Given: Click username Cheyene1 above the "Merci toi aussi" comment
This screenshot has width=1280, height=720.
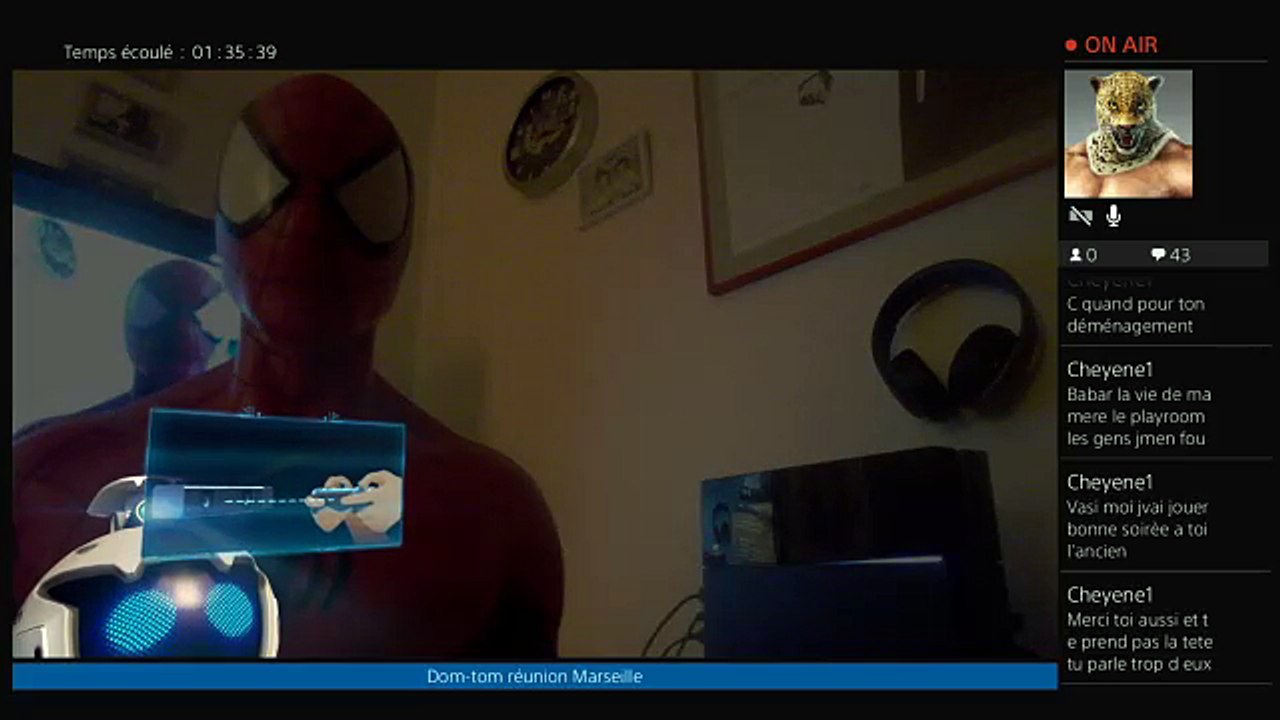Looking at the screenshot, I should click(1110, 596).
